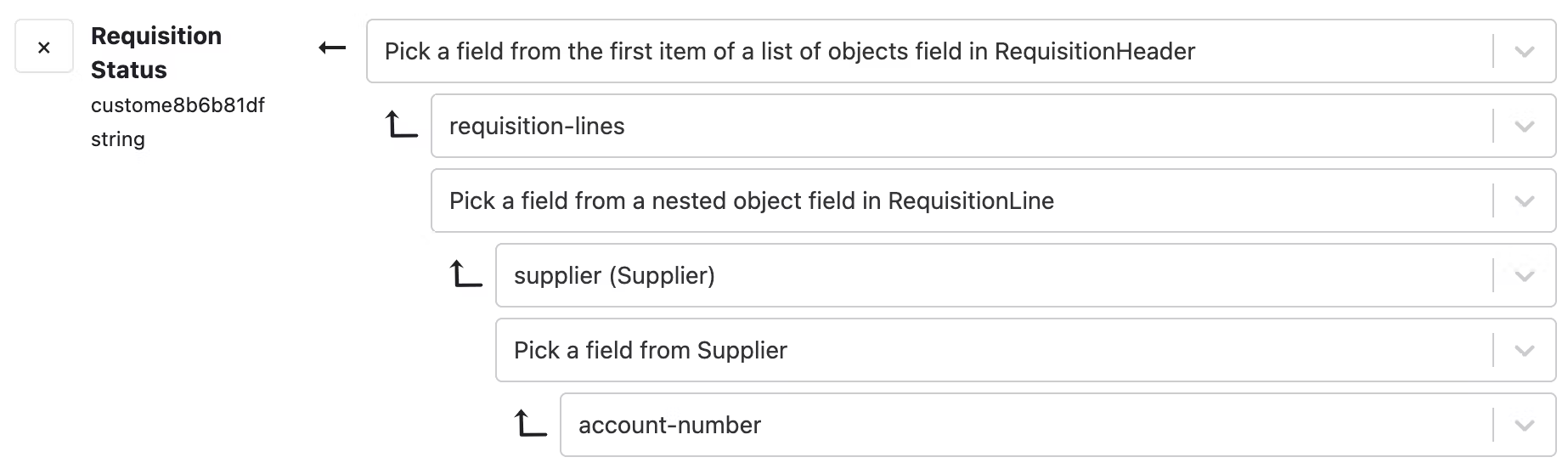The image size is (1568, 474).
Task: Click the nested arrow beside account-number
Action: 530,423
